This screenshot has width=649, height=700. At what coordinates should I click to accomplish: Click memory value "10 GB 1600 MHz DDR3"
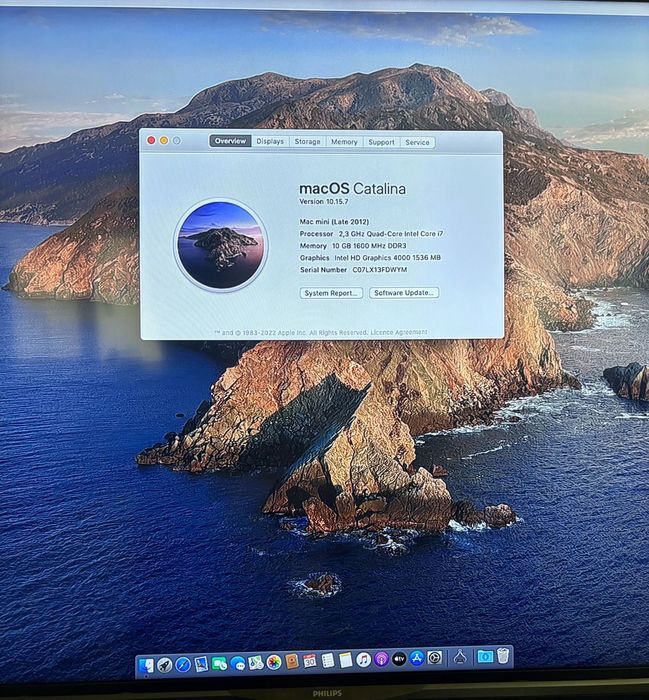coord(369,246)
